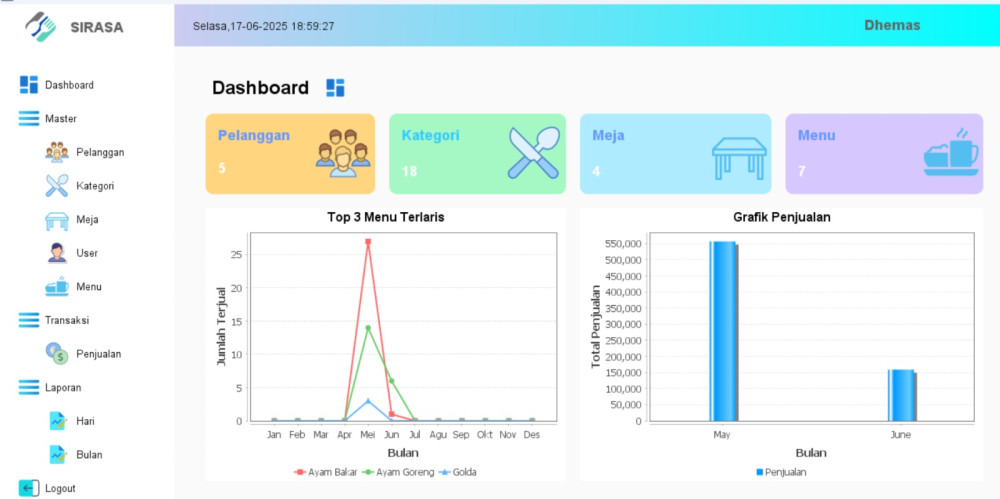Image resolution: width=1000 pixels, height=499 pixels.
Task: Click the Logout arrow icon
Action: (x=29, y=488)
